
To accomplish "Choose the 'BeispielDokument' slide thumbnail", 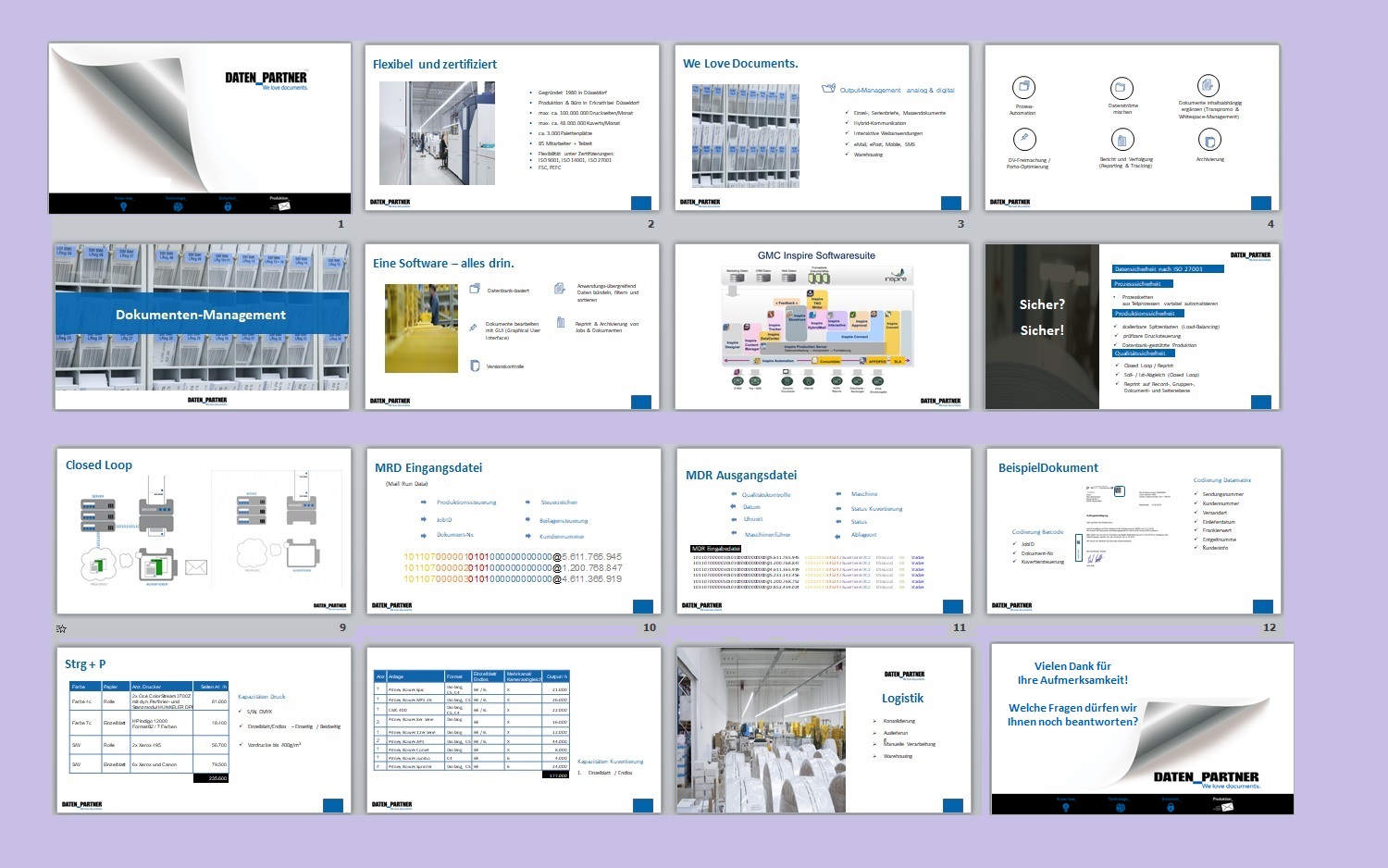I will (x=1134, y=531).
